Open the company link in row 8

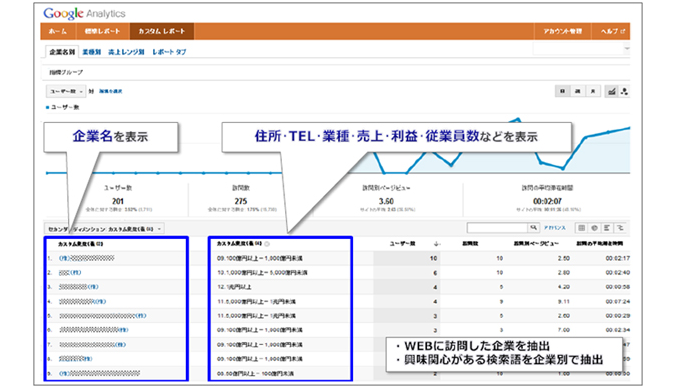(76, 359)
